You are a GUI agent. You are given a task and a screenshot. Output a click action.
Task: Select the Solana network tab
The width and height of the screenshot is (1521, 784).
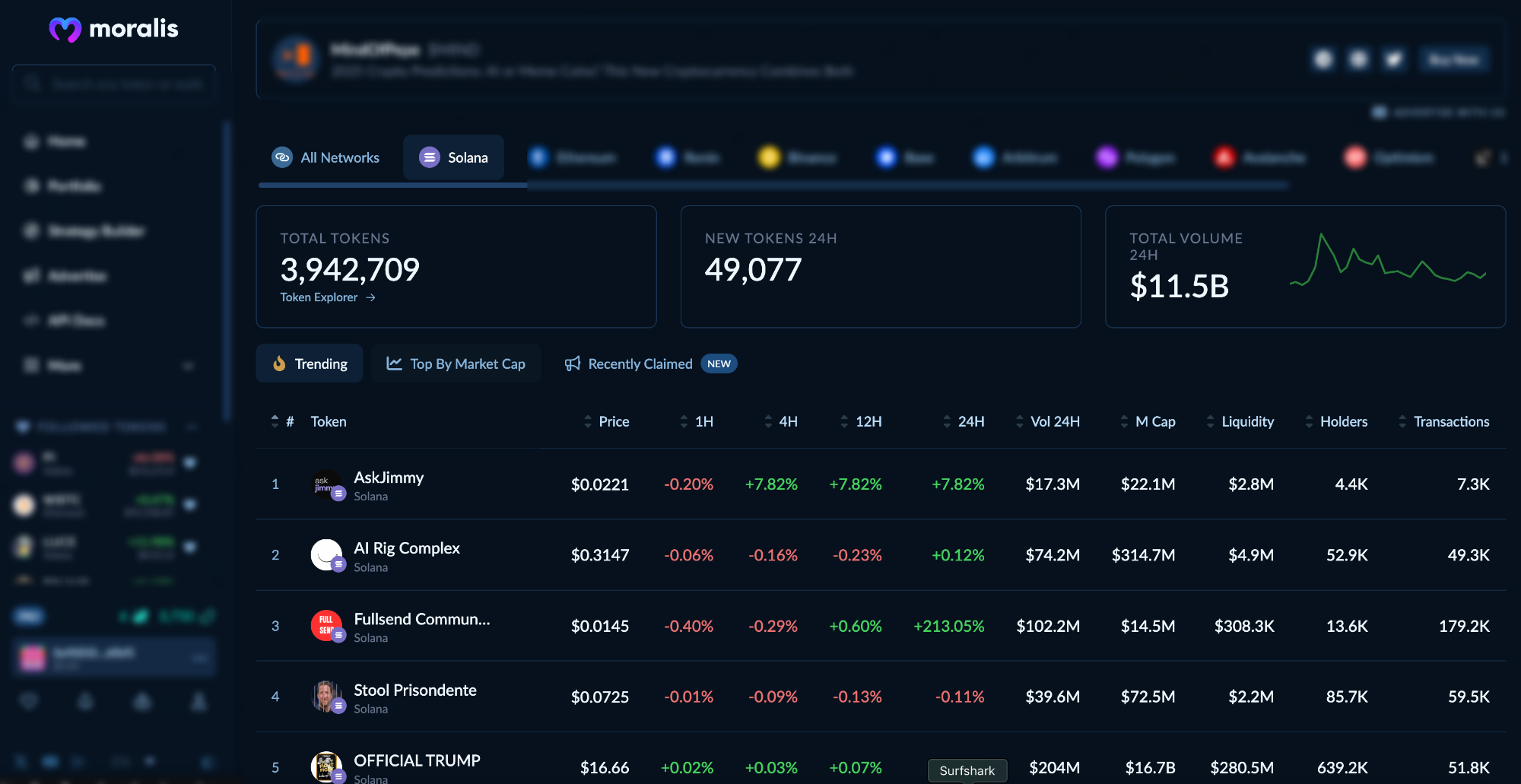pos(453,157)
